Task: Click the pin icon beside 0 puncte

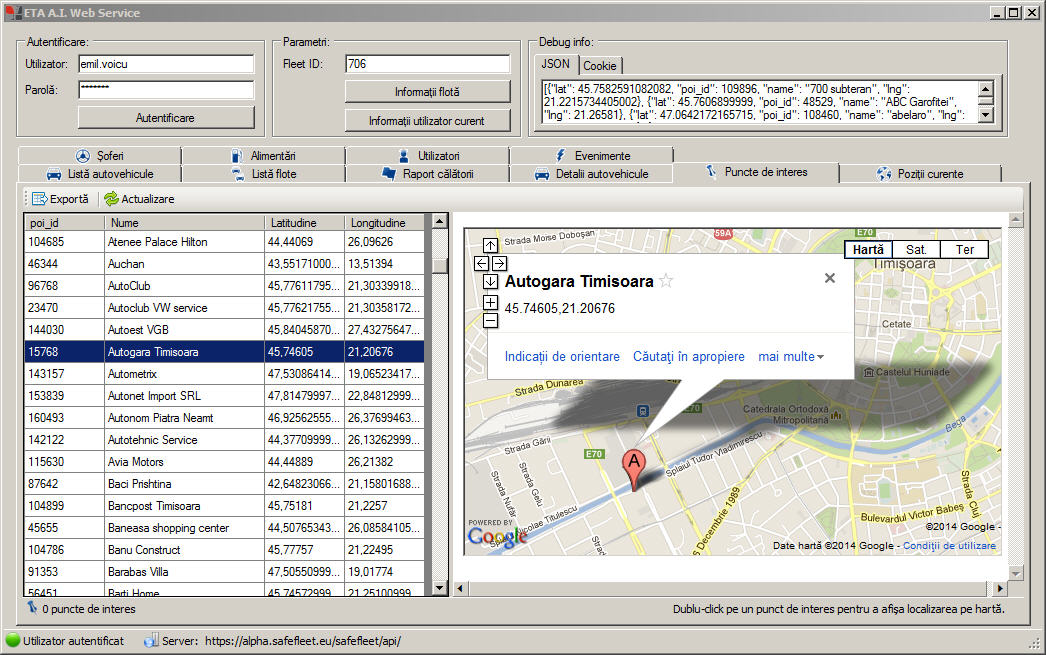Action: tap(32, 608)
